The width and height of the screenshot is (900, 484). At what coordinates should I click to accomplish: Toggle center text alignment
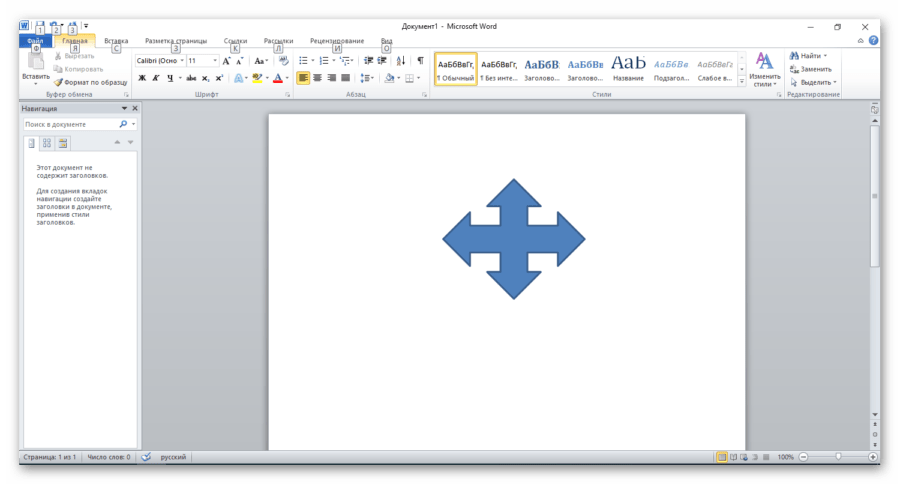317,78
